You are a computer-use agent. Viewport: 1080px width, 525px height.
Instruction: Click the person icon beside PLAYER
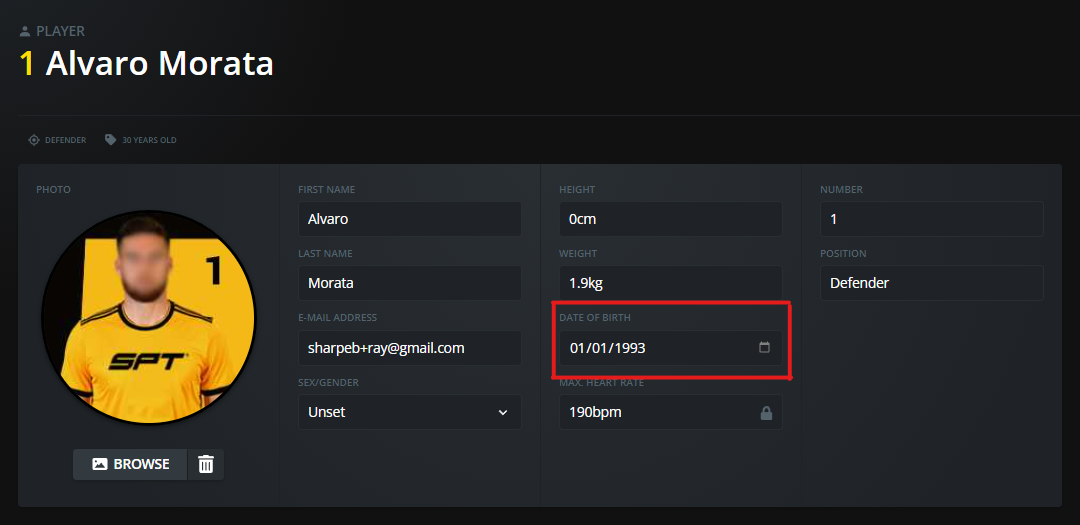[x=25, y=31]
